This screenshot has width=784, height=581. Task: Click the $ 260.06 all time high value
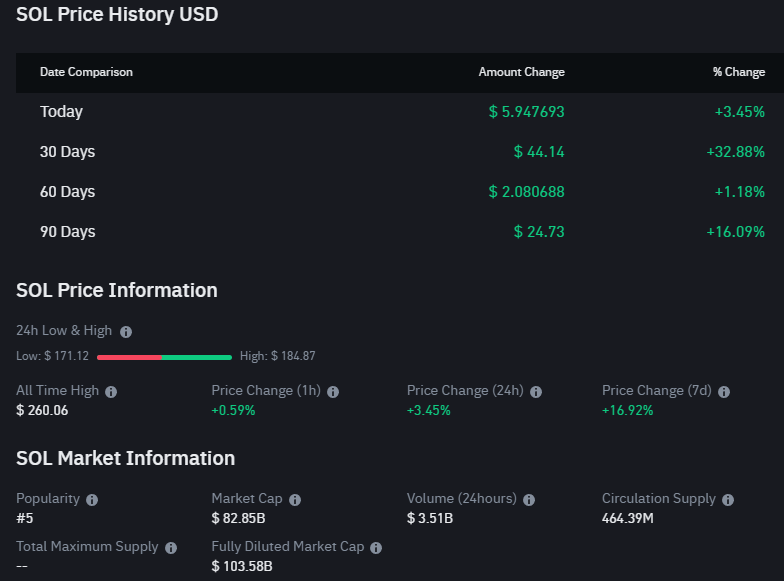tap(43, 410)
